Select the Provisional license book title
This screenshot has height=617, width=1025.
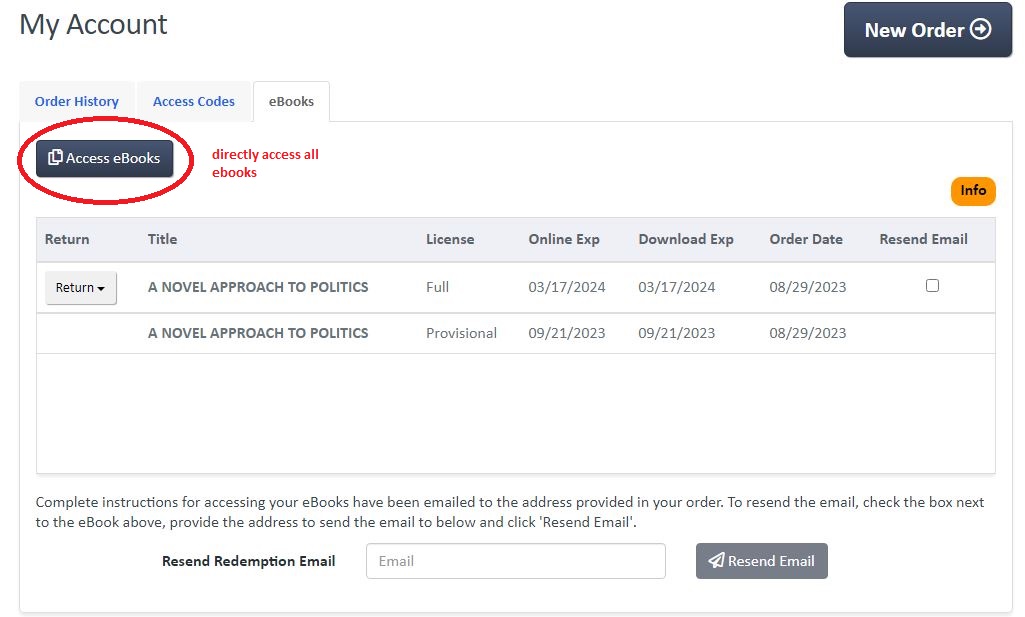point(258,333)
